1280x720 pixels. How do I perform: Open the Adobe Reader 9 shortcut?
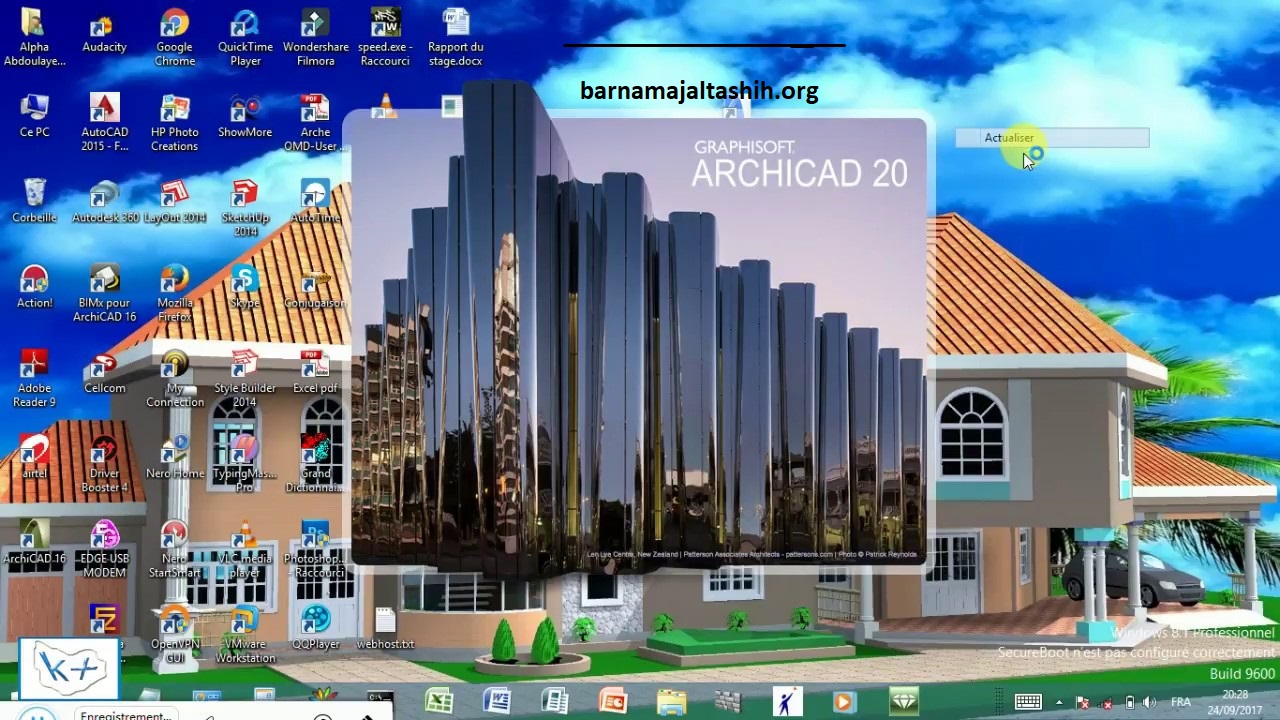click(34, 378)
